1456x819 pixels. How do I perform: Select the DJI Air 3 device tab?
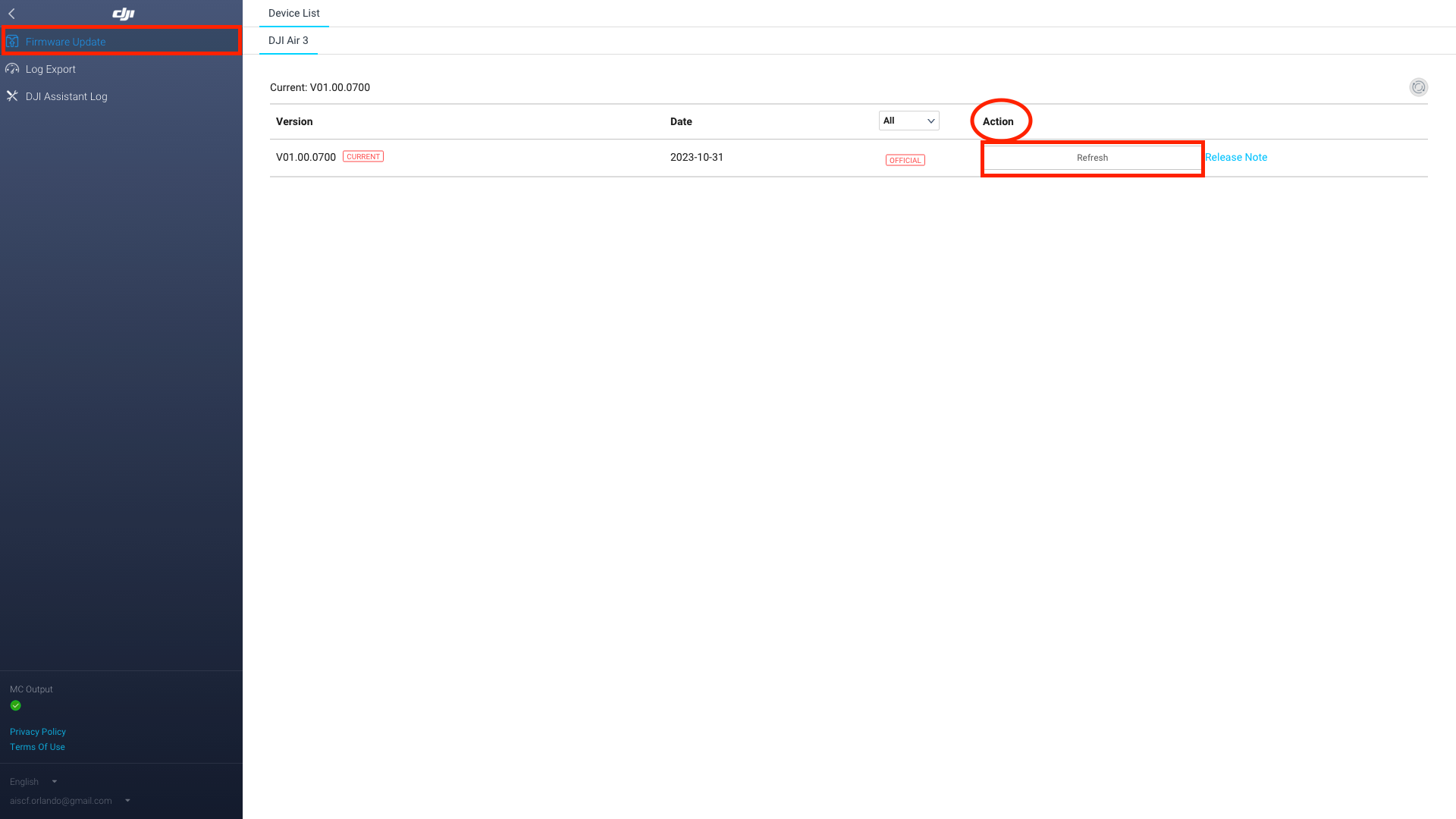(x=288, y=40)
